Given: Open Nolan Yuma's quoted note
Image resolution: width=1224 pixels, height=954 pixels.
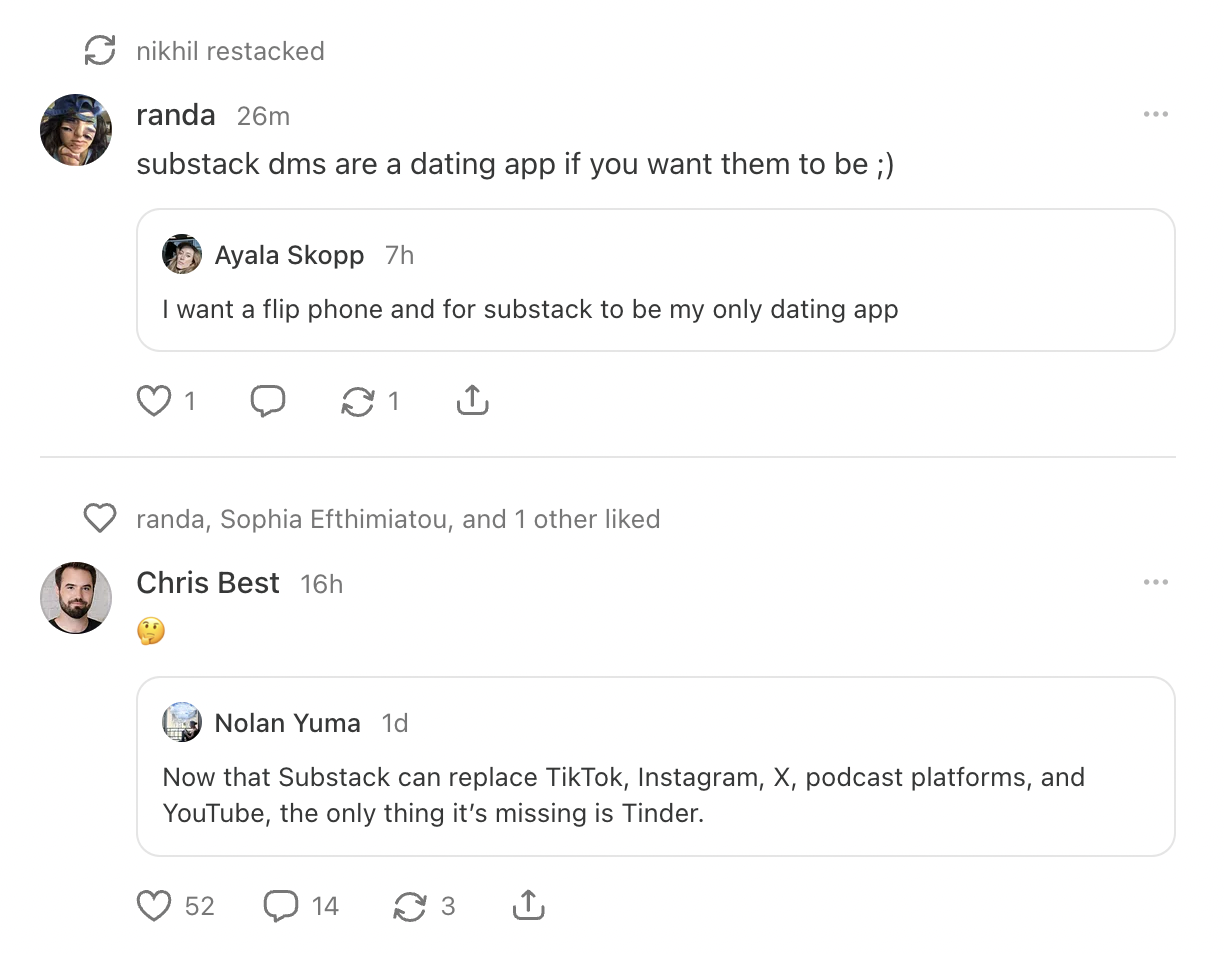Looking at the screenshot, I should (657, 766).
